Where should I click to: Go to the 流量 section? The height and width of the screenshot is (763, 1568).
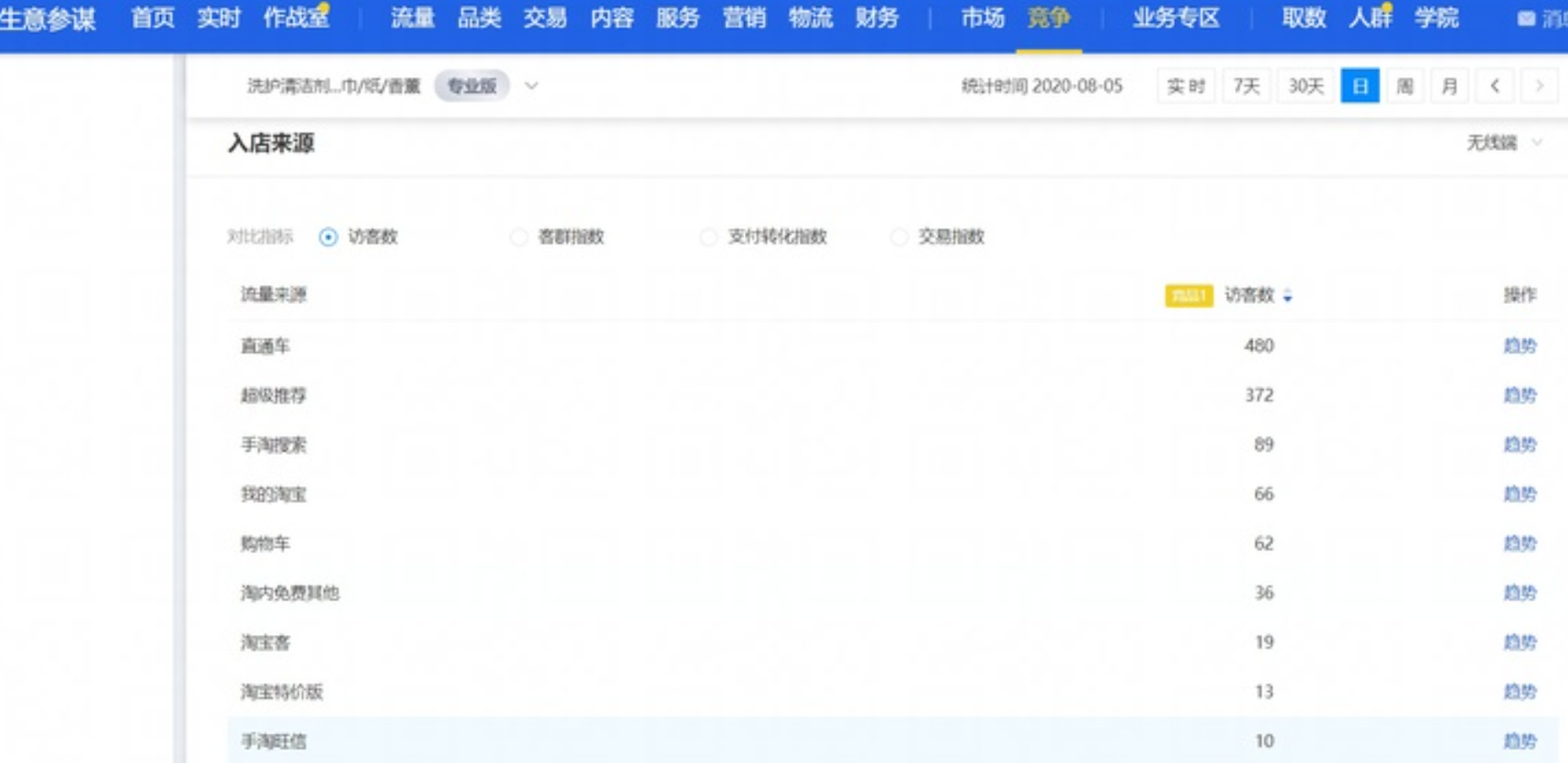tap(412, 18)
